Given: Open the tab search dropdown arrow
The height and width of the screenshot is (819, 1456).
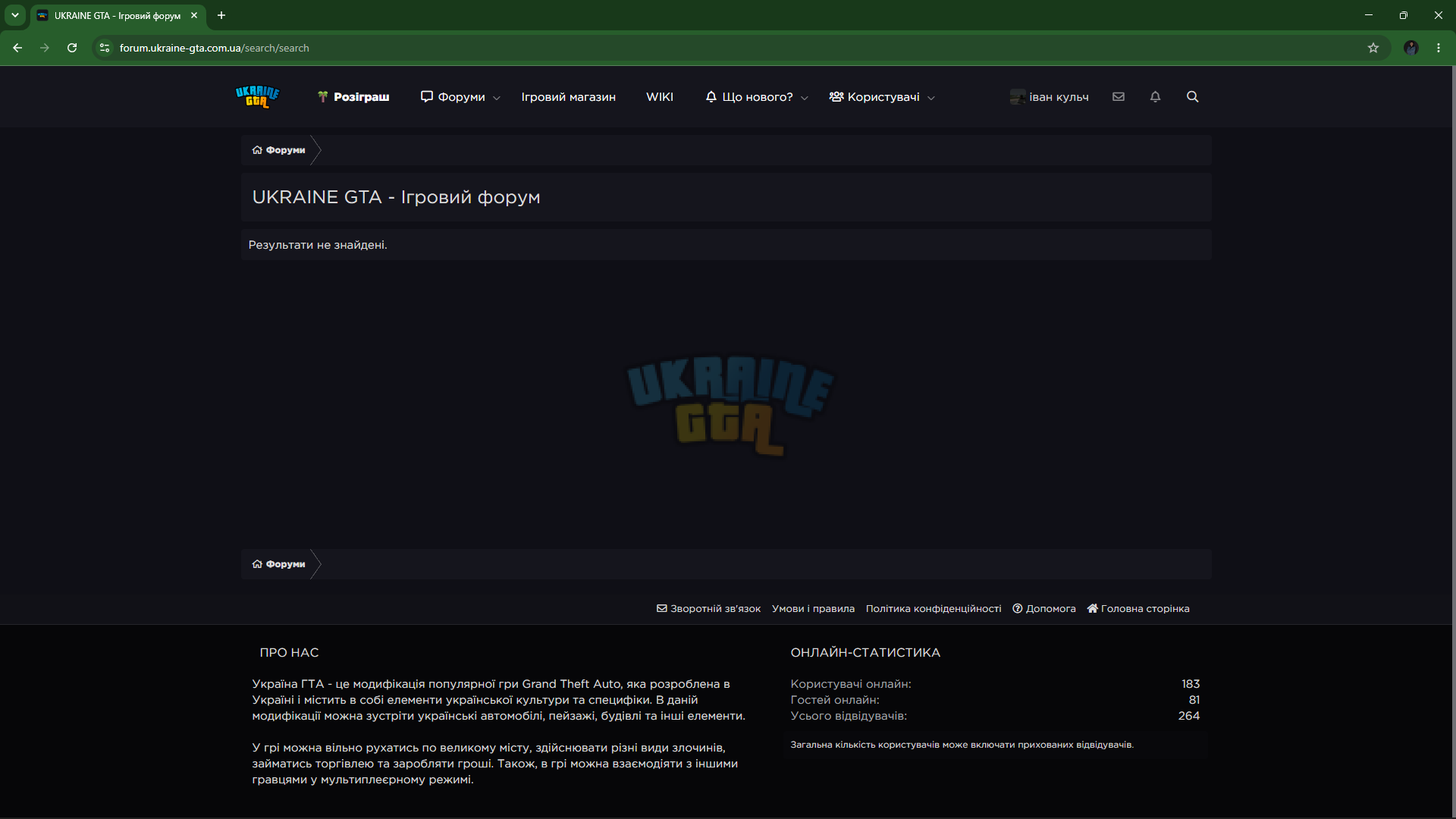Looking at the screenshot, I should pos(15,15).
